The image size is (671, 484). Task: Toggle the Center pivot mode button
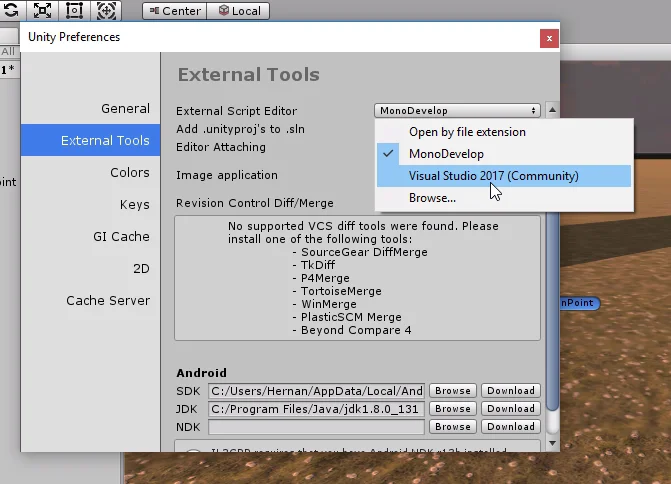175,11
